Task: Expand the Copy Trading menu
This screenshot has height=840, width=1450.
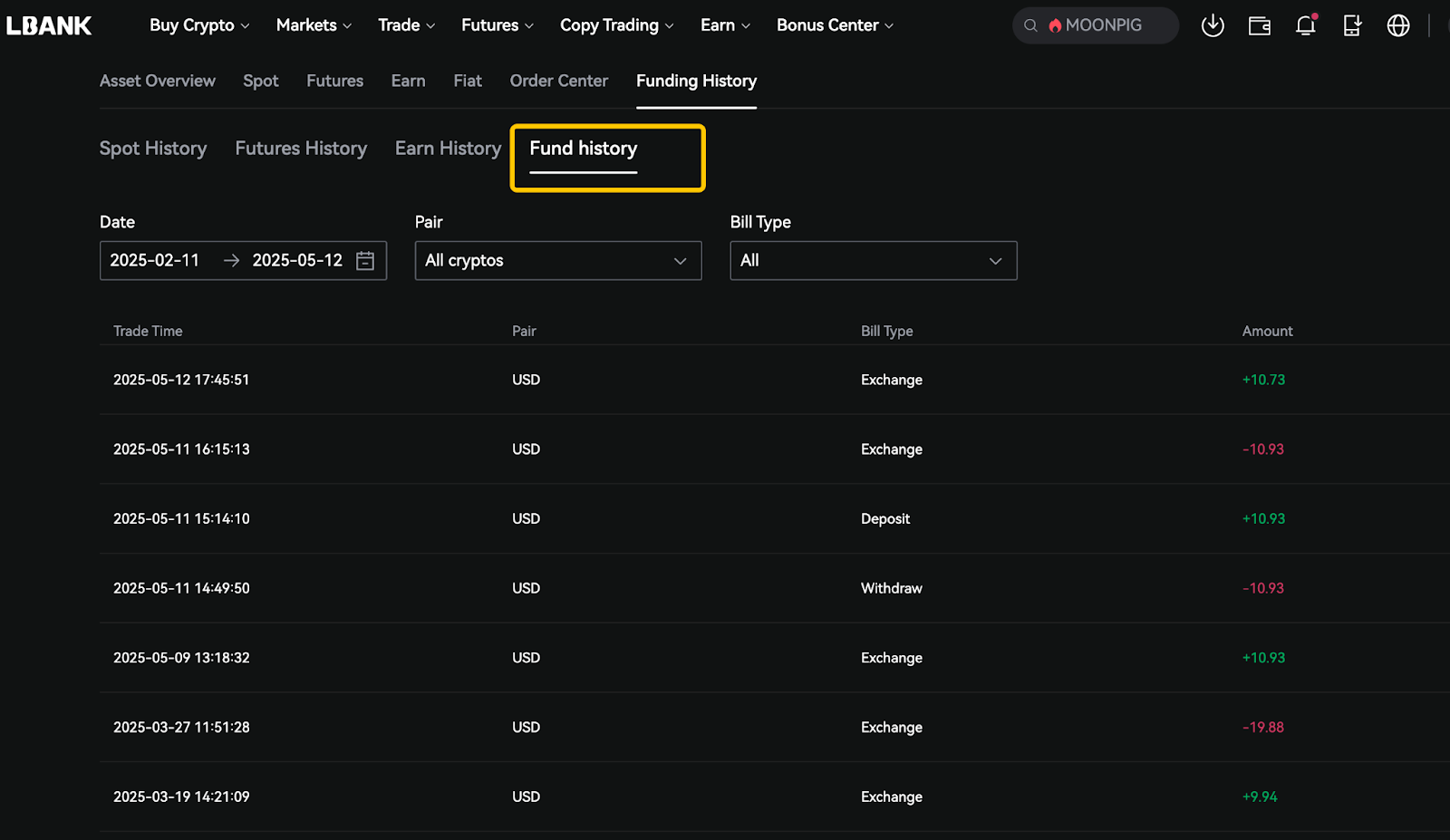Action: (616, 25)
